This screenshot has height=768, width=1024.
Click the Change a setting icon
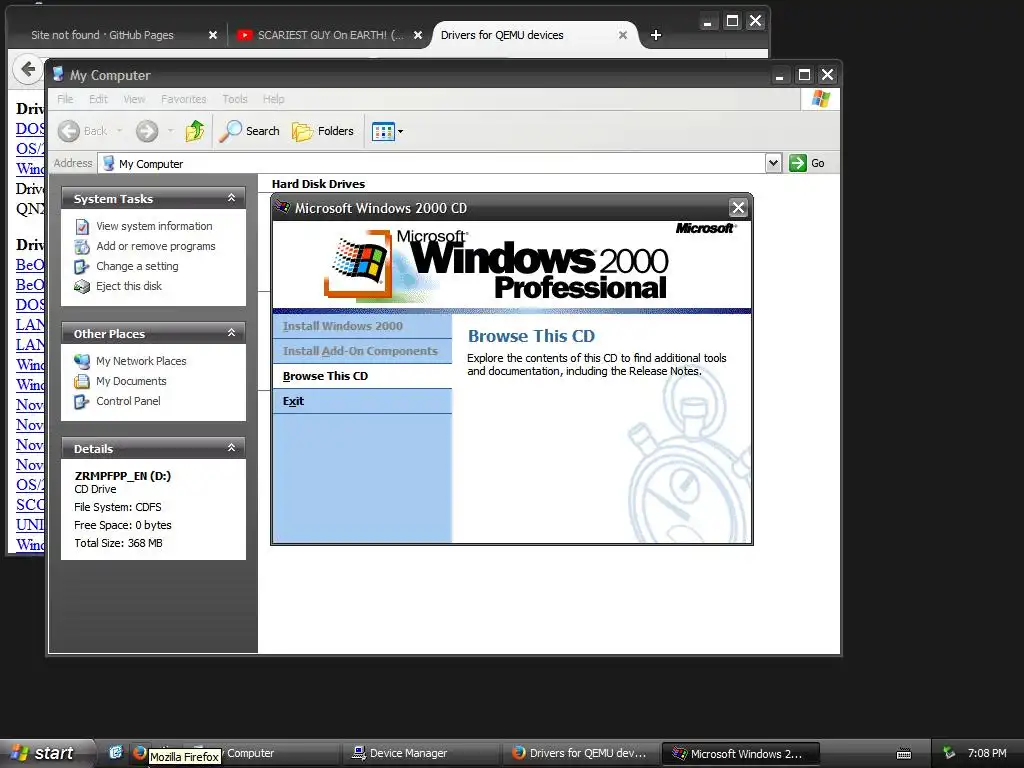tap(82, 266)
